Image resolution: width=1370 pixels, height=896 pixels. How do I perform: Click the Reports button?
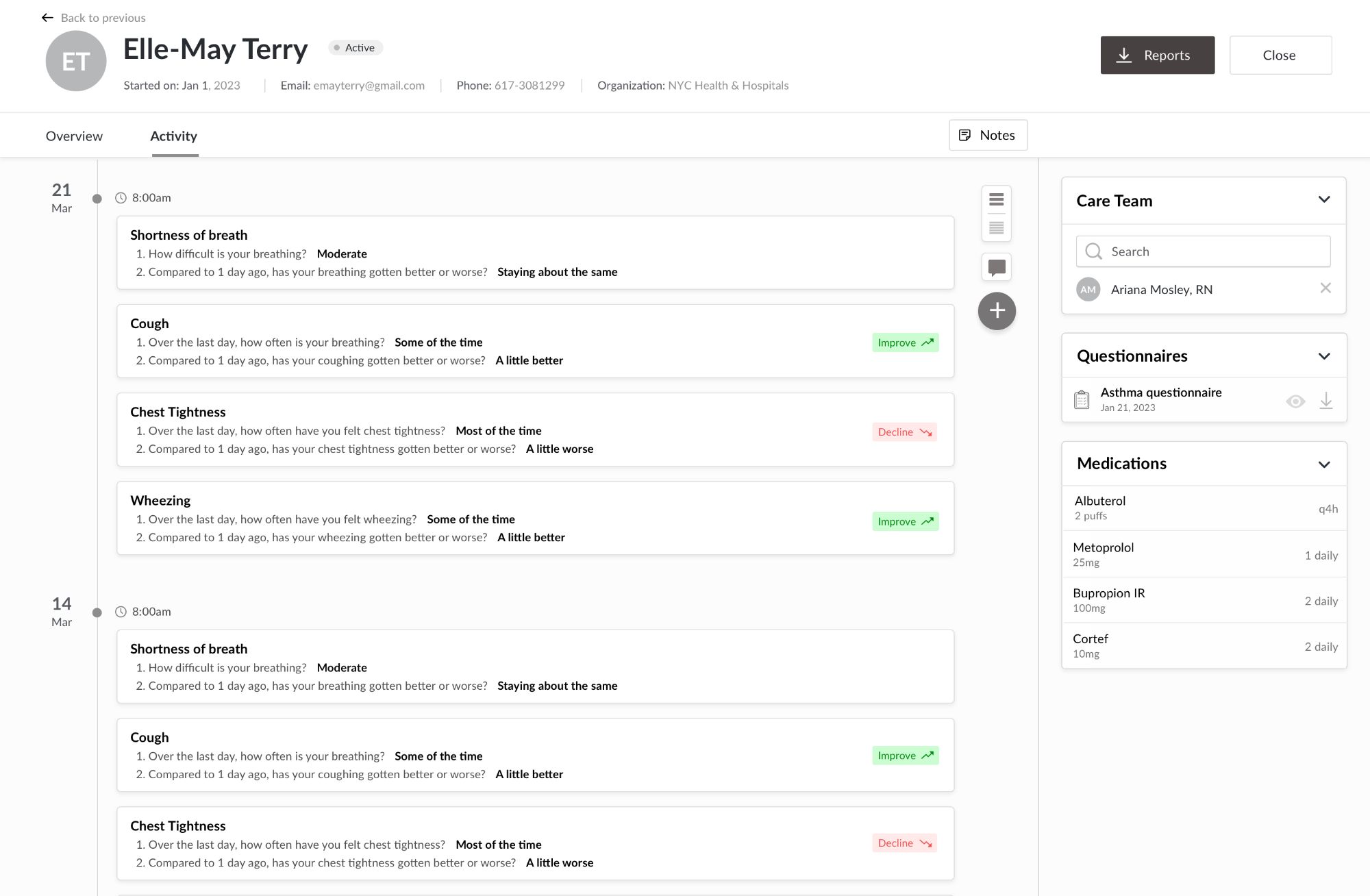coord(1157,55)
